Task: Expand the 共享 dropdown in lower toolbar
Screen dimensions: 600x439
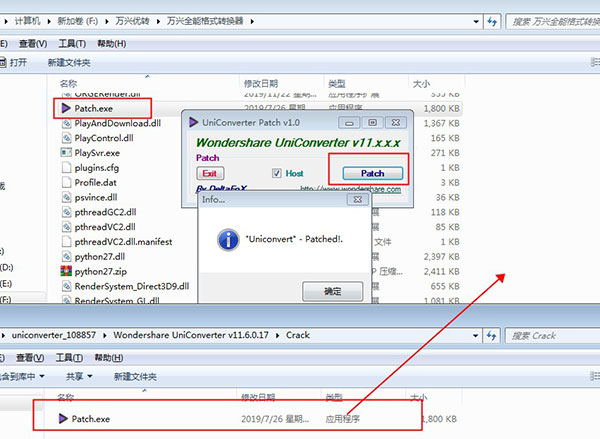Action: coord(77,376)
